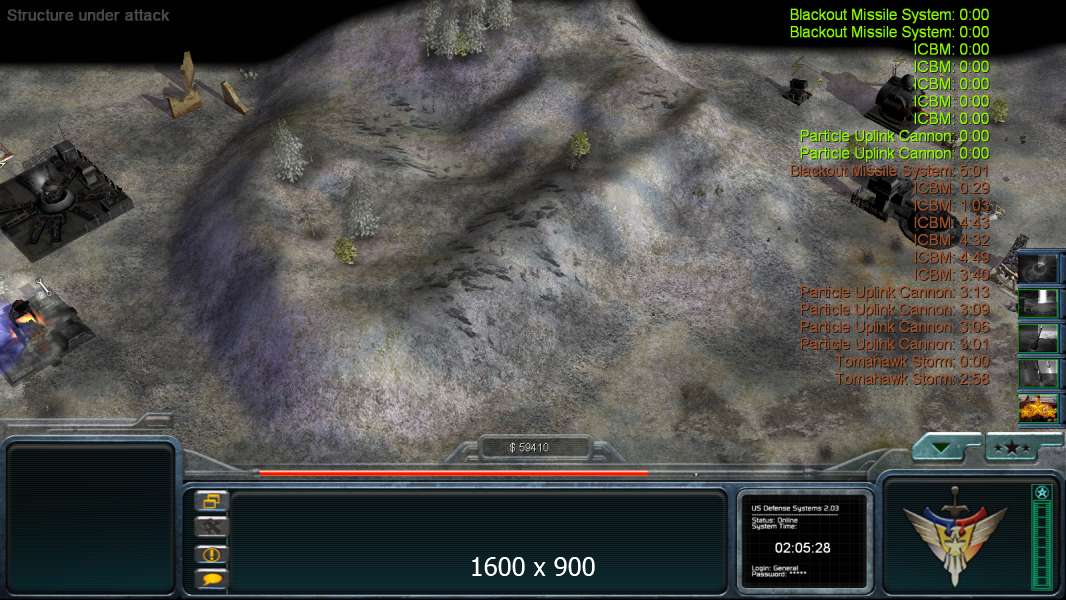Collapse the control bar with the down-arrow button
This screenshot has height=600, width=1066.
[942, 448]
